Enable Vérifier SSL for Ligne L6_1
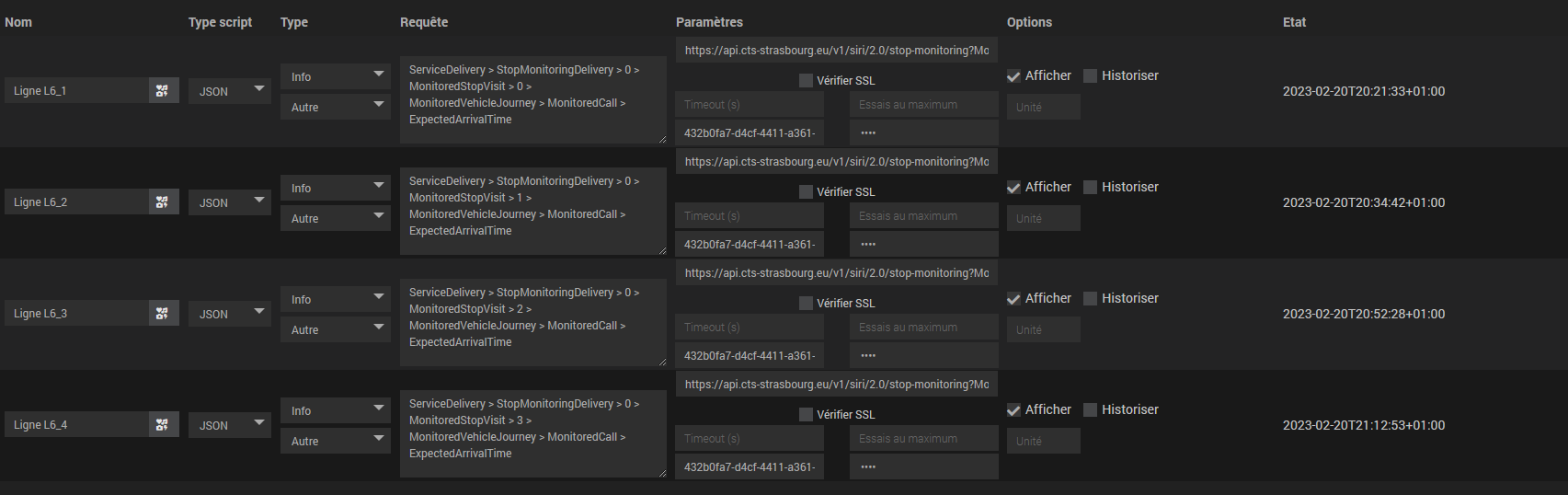The height and width of the screenshot is (495, 1568). click(807, 81)
